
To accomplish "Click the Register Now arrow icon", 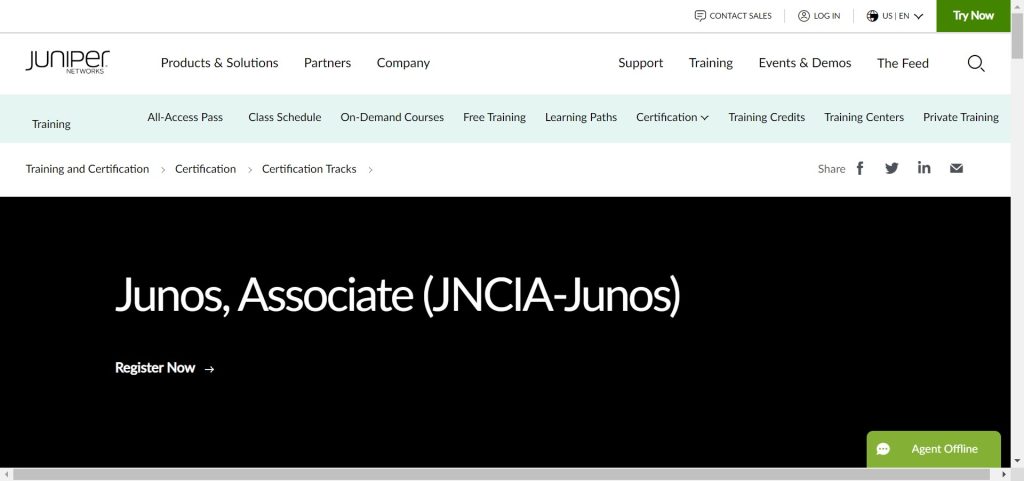I will [209, 369].
